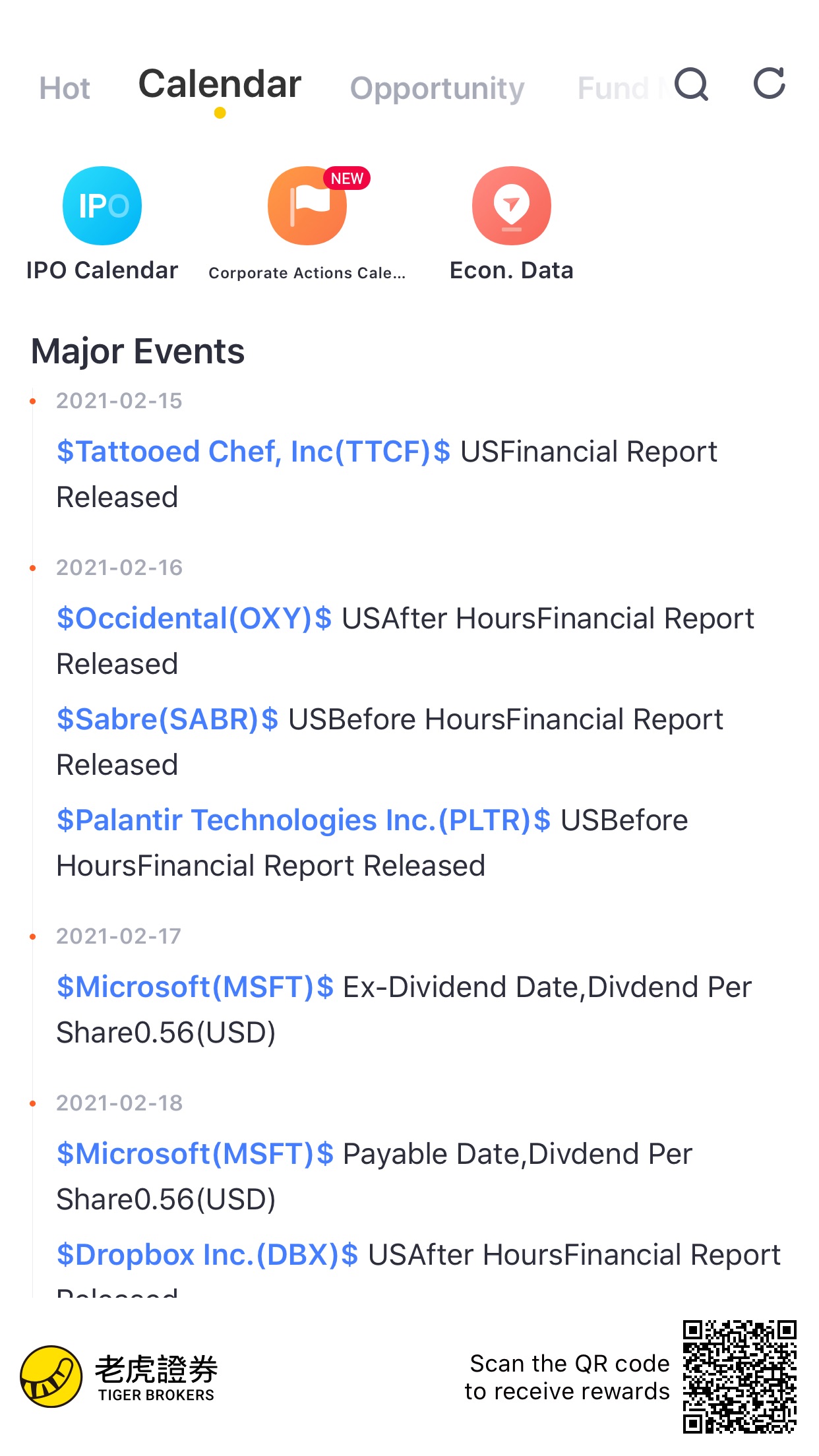Tap the NEW badge on Corporate Actions

347,179
